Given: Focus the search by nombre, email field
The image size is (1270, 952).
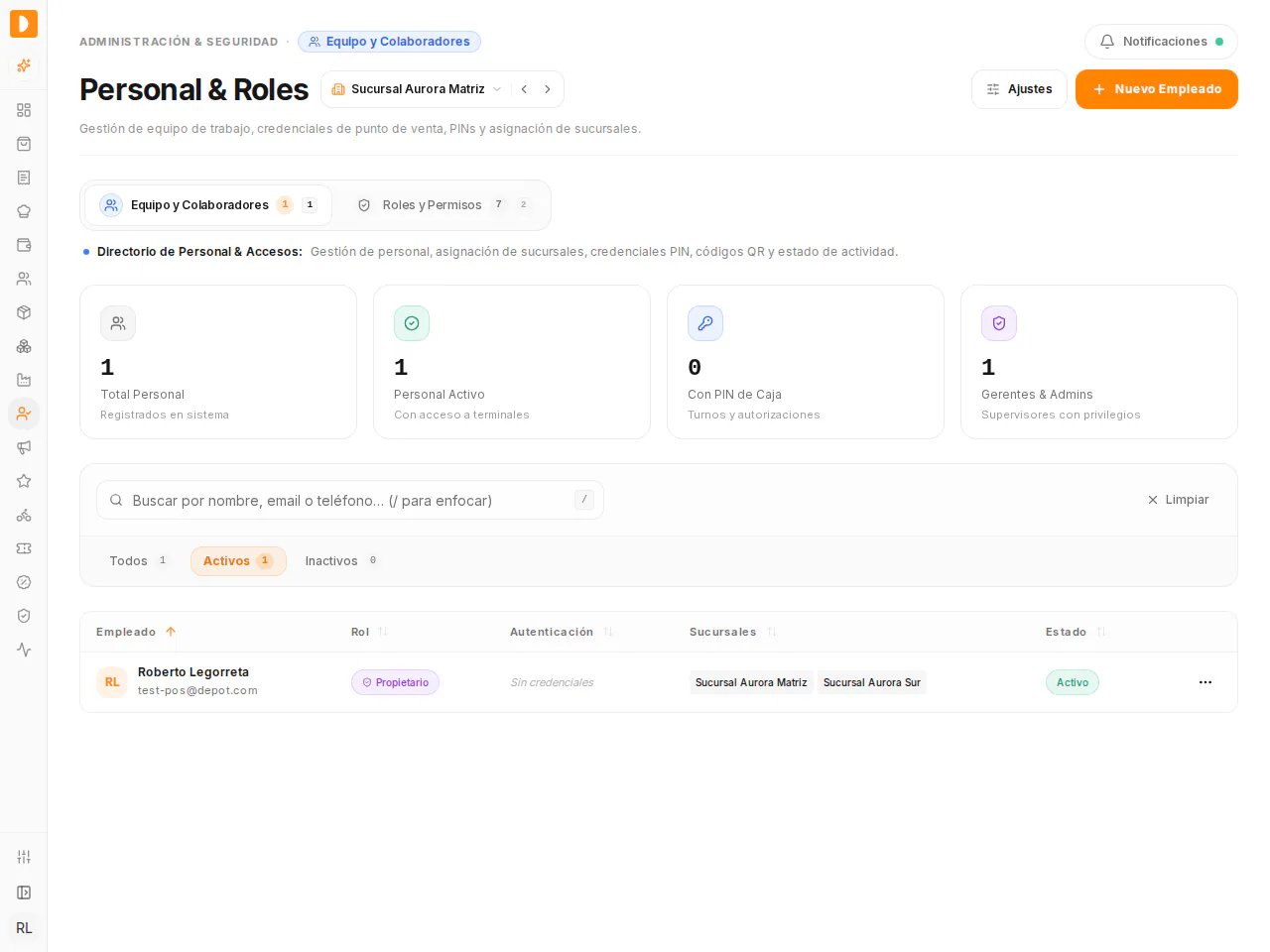Looking at the screenshot, I should pos(350,500).
